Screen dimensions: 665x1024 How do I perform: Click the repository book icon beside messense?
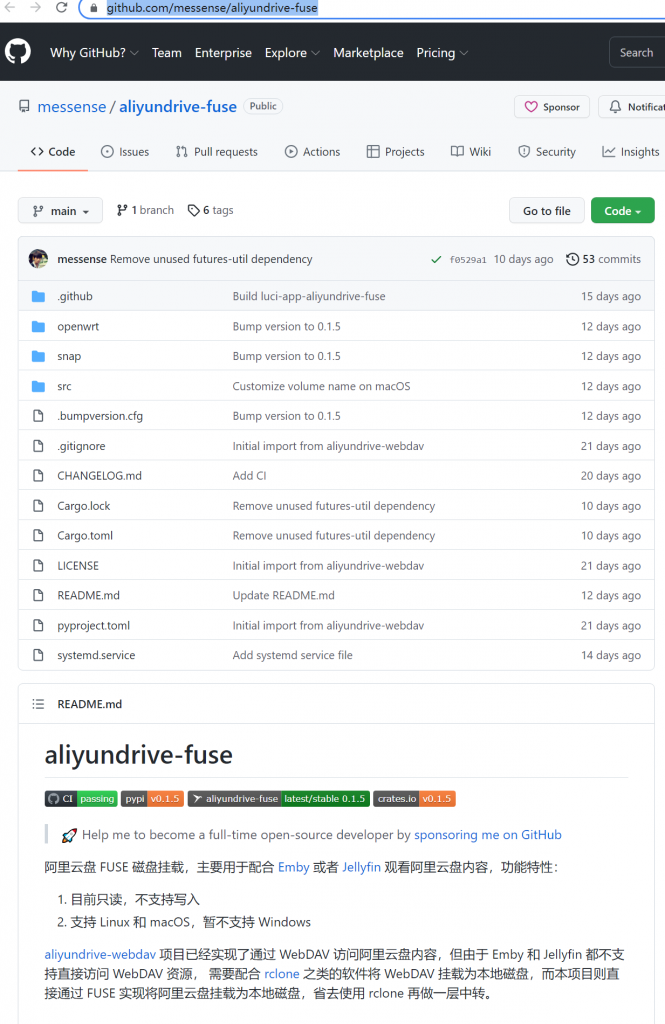coord(24,106)
